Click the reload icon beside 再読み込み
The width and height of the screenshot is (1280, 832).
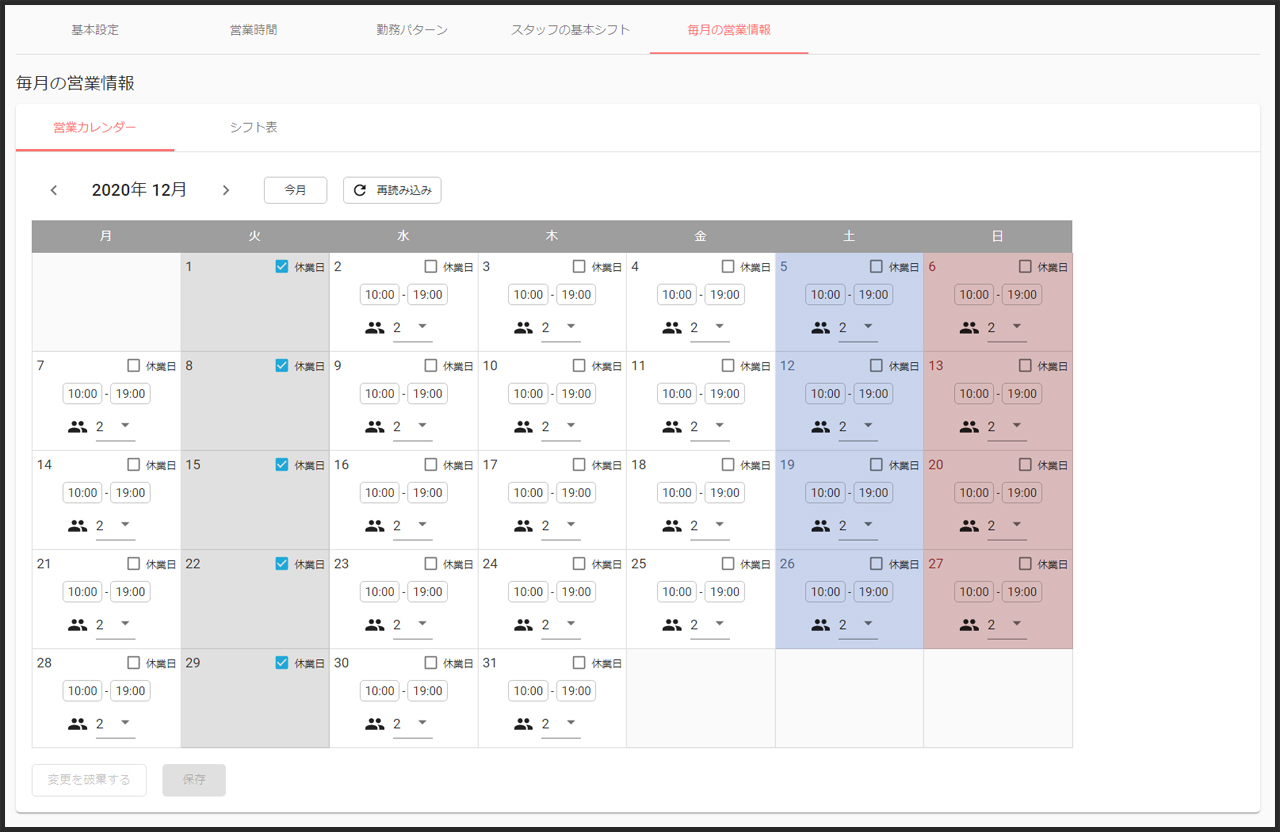pos(360,190)
